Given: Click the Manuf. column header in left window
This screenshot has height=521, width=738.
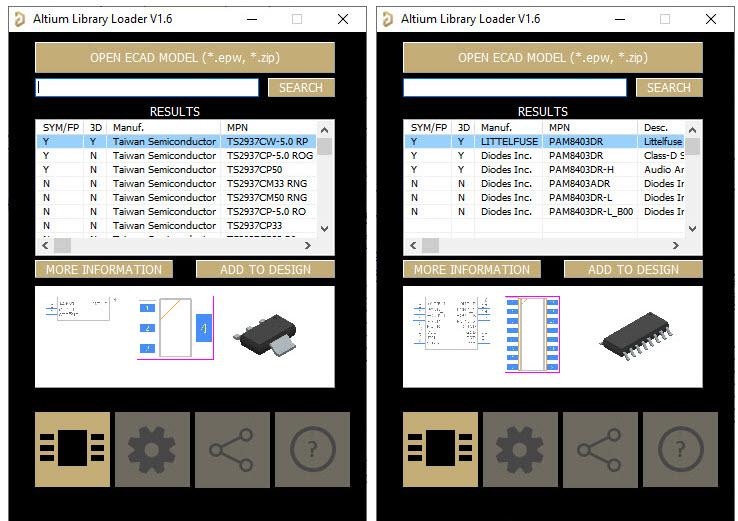Looking at the screenshot, I should coord(164,128).
